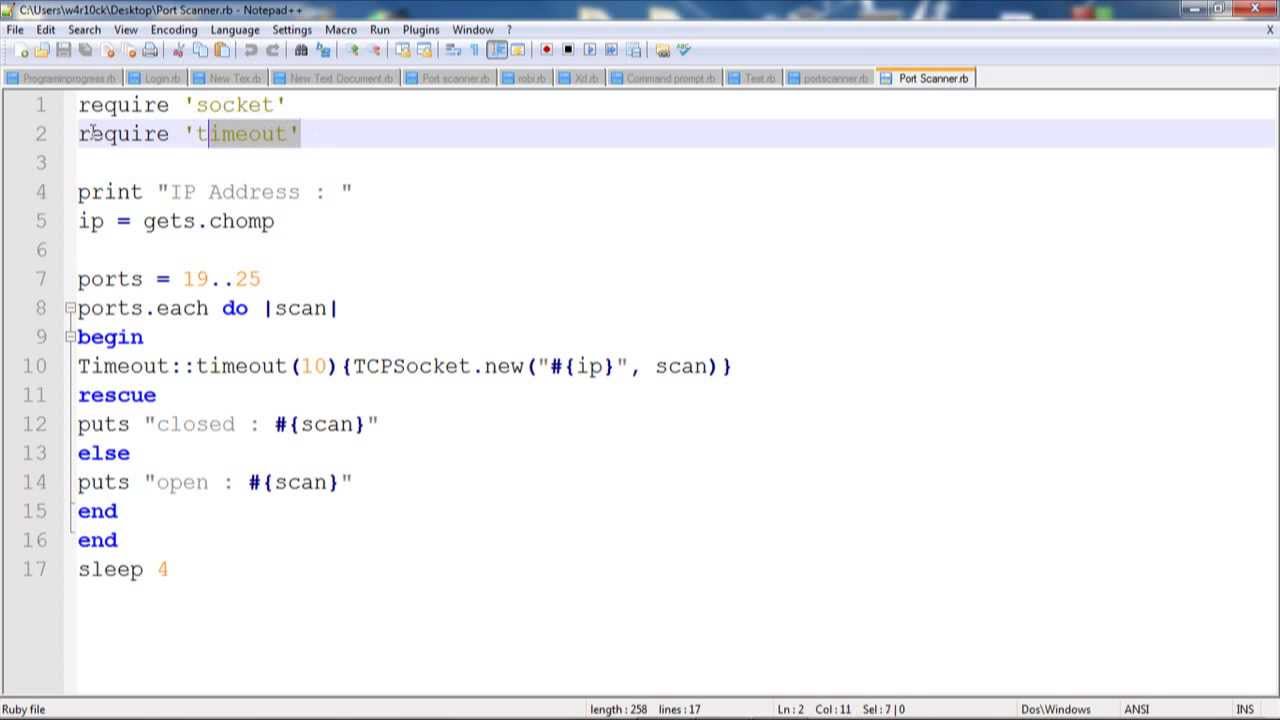Zoom out using the toolbar icon
The image size is (1280, 720).
click(x=376, y=50)
